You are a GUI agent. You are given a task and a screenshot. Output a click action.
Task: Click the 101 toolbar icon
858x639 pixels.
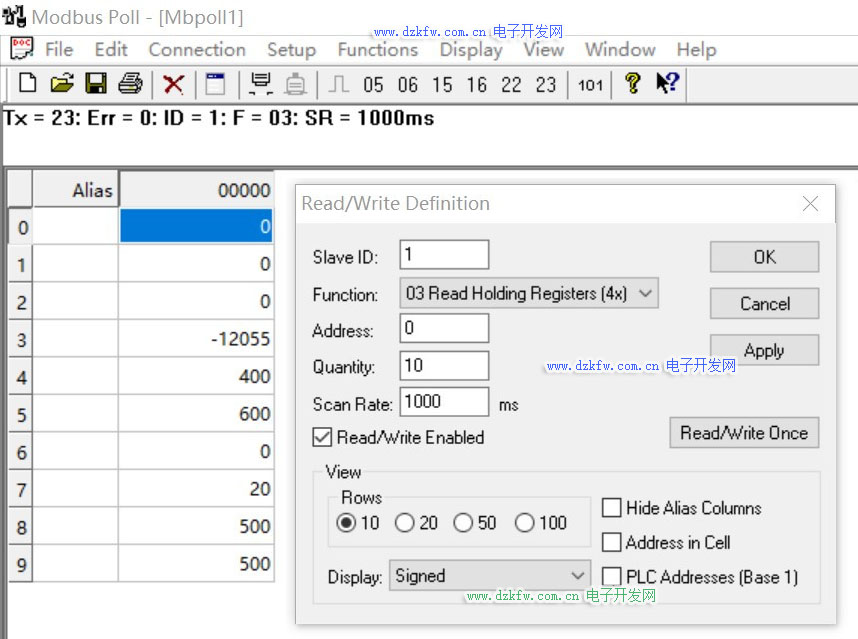pyautogui.click(x=591, y=85)
